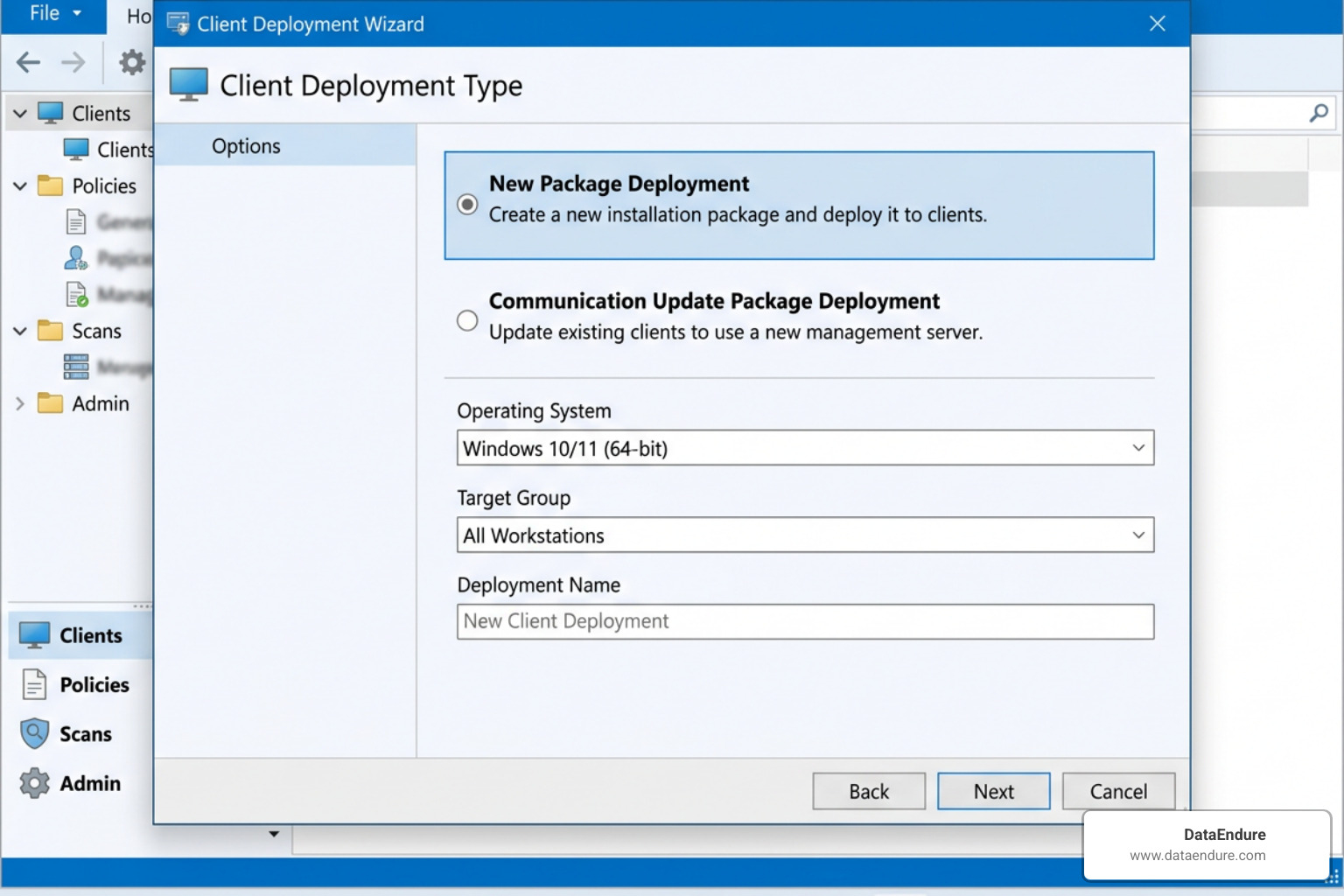Expand the Admin tree node
The width and height of the screenshot is (1344, 896).
coord(20,404)
